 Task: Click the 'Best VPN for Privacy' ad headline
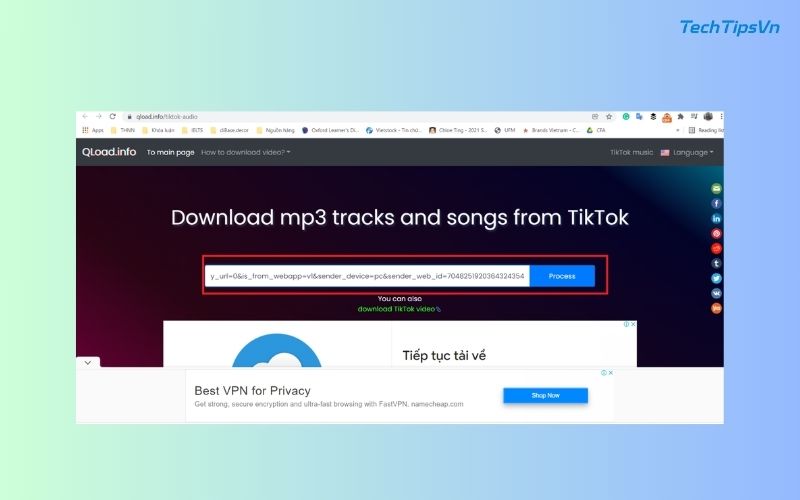pos(253,391)
